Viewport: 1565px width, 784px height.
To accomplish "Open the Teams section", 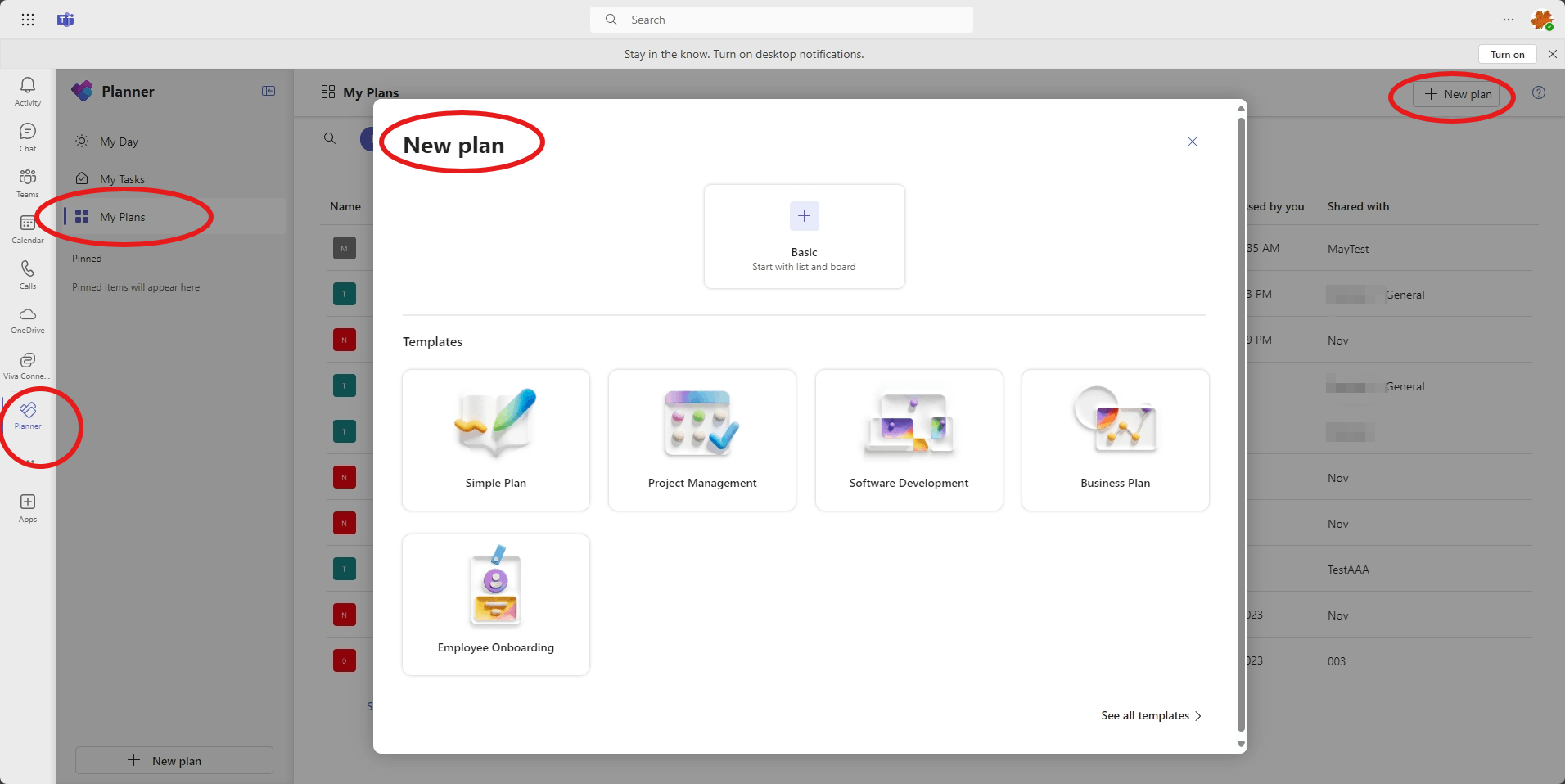I will coord(27,182).
